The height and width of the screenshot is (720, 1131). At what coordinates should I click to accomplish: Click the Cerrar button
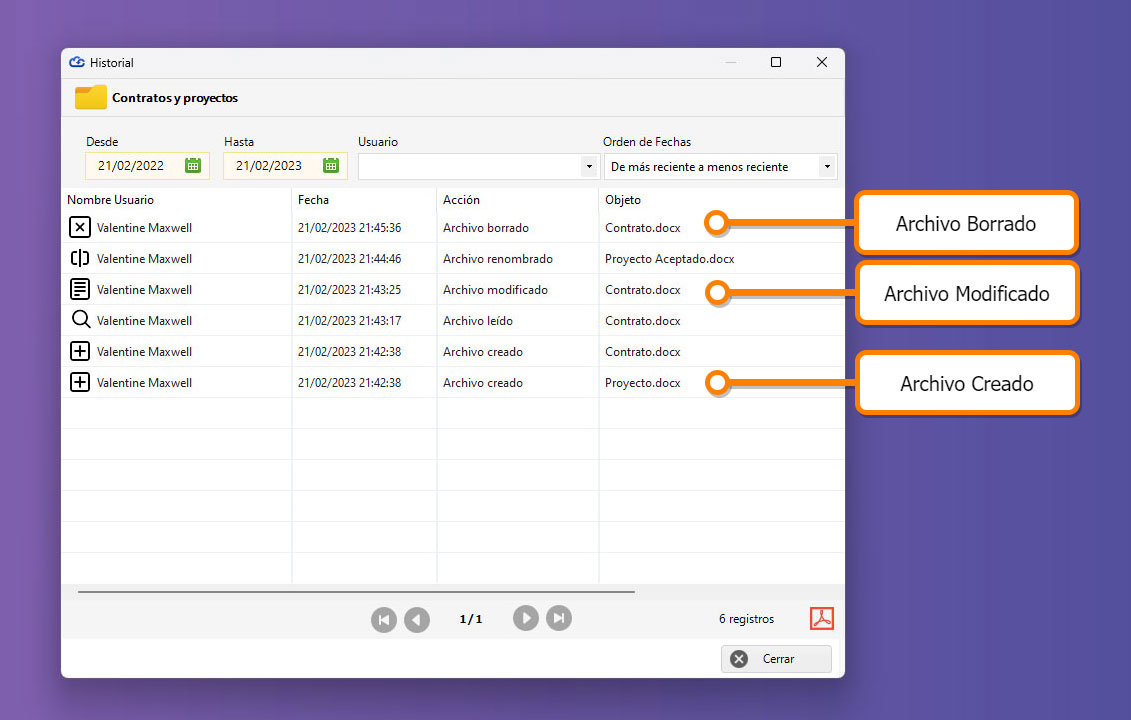coord(776,659)
